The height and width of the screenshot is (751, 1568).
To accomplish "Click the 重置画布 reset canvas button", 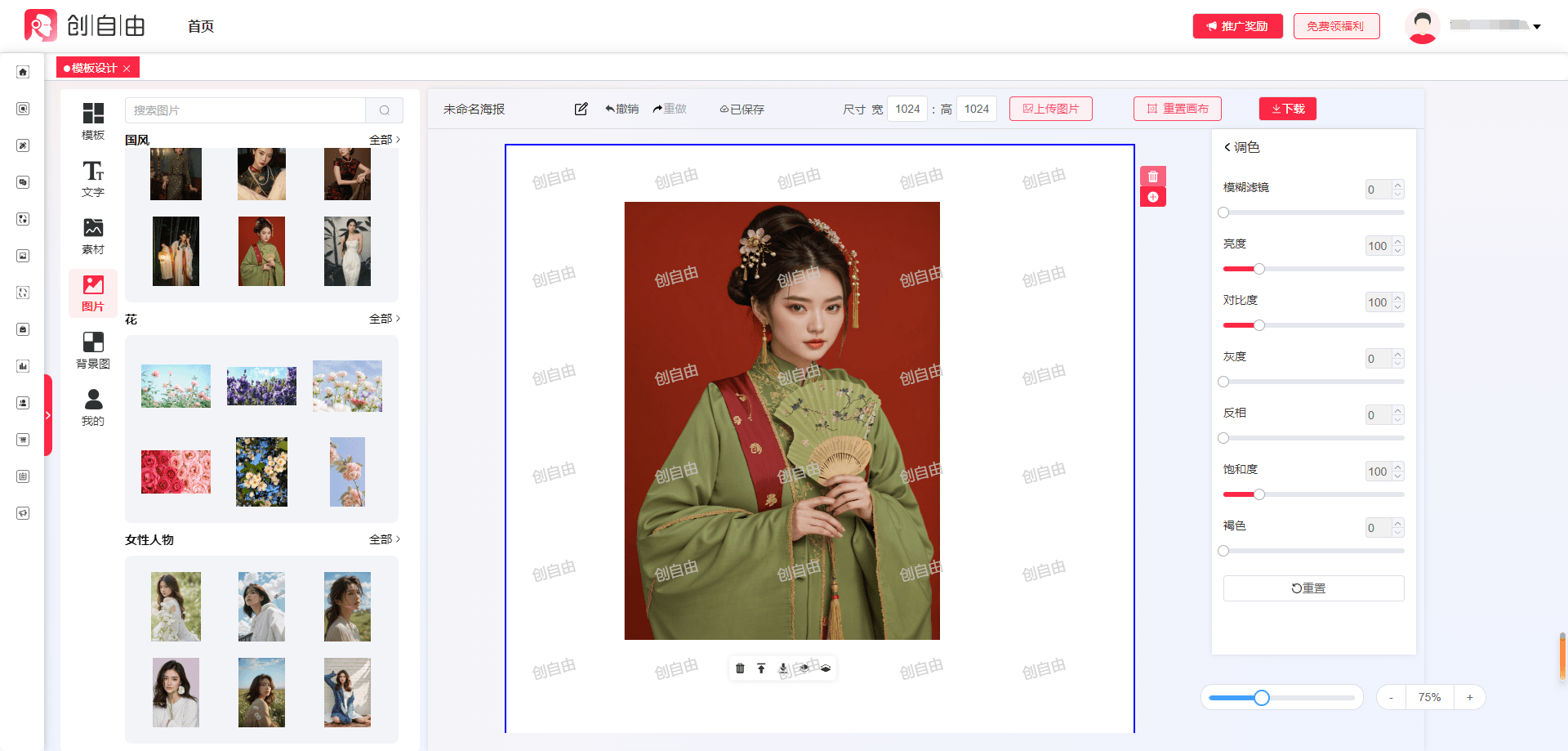I will pyautogui.click(x=1178, y=109).
